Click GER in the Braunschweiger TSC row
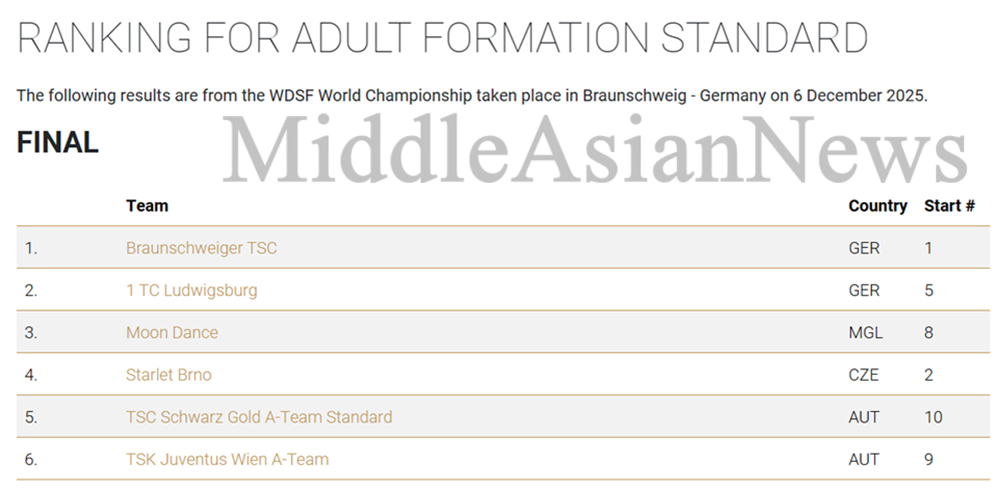Screen dimensions: 1000x494 [x=864, y=248]
